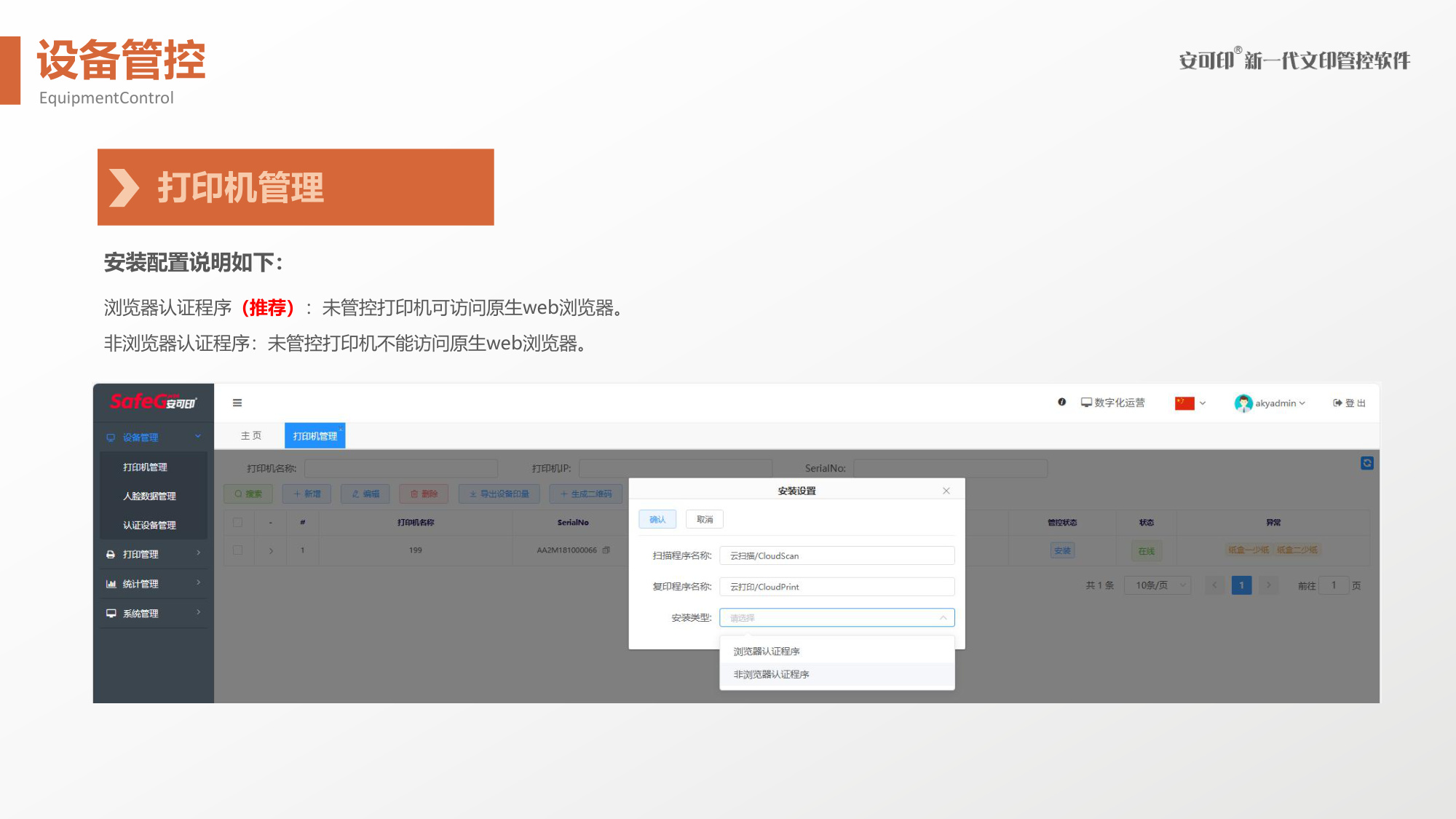Viewport: 1456px width, 819px height.
Task: Open the 安装类型 dropdown
Action: point(837,617)
